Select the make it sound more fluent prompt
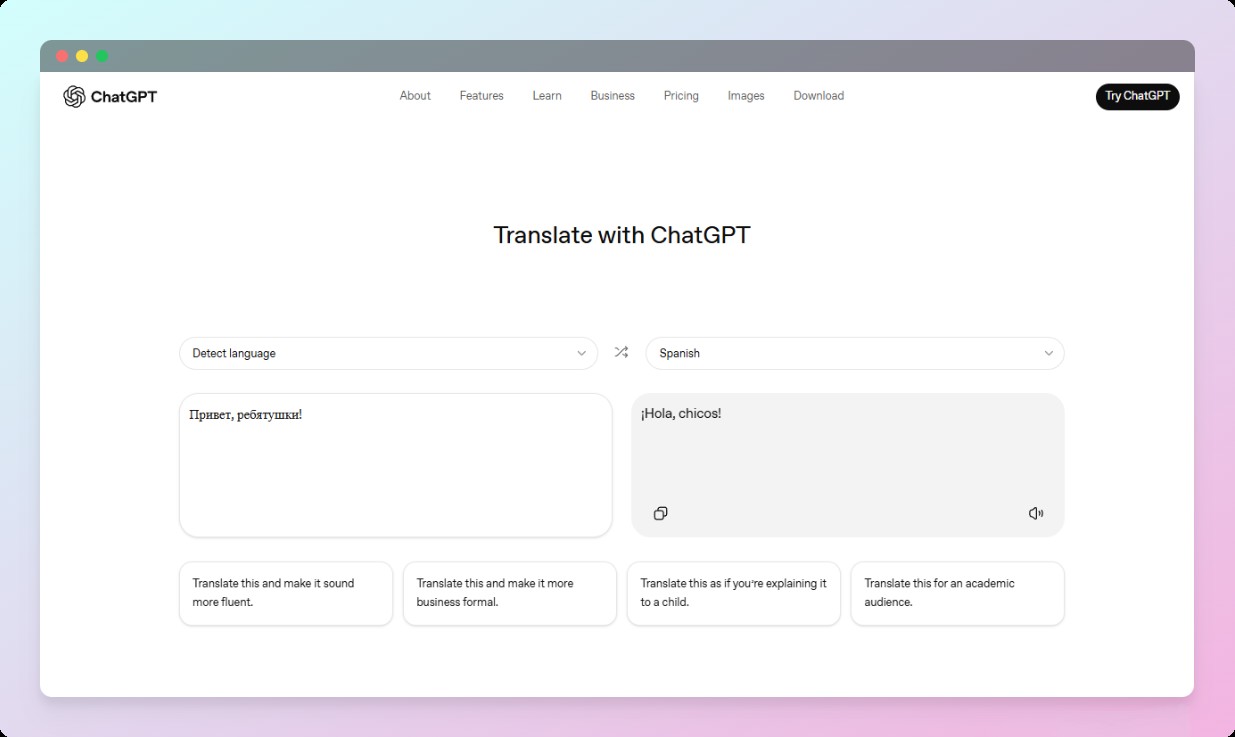This screenshot has width=1235, height=737. pyautogui.click(x=285, y=593)
